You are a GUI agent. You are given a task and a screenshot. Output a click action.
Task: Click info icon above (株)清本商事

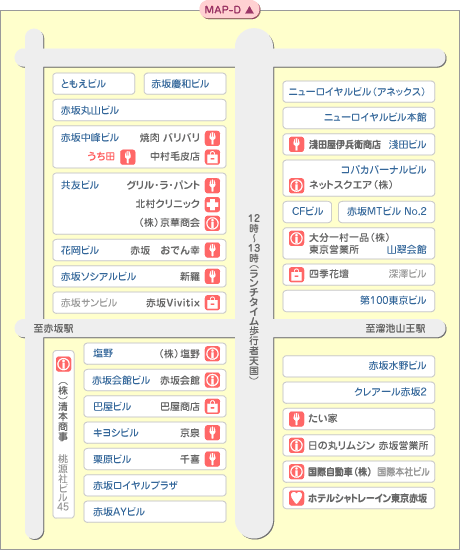tap(63, 364)
